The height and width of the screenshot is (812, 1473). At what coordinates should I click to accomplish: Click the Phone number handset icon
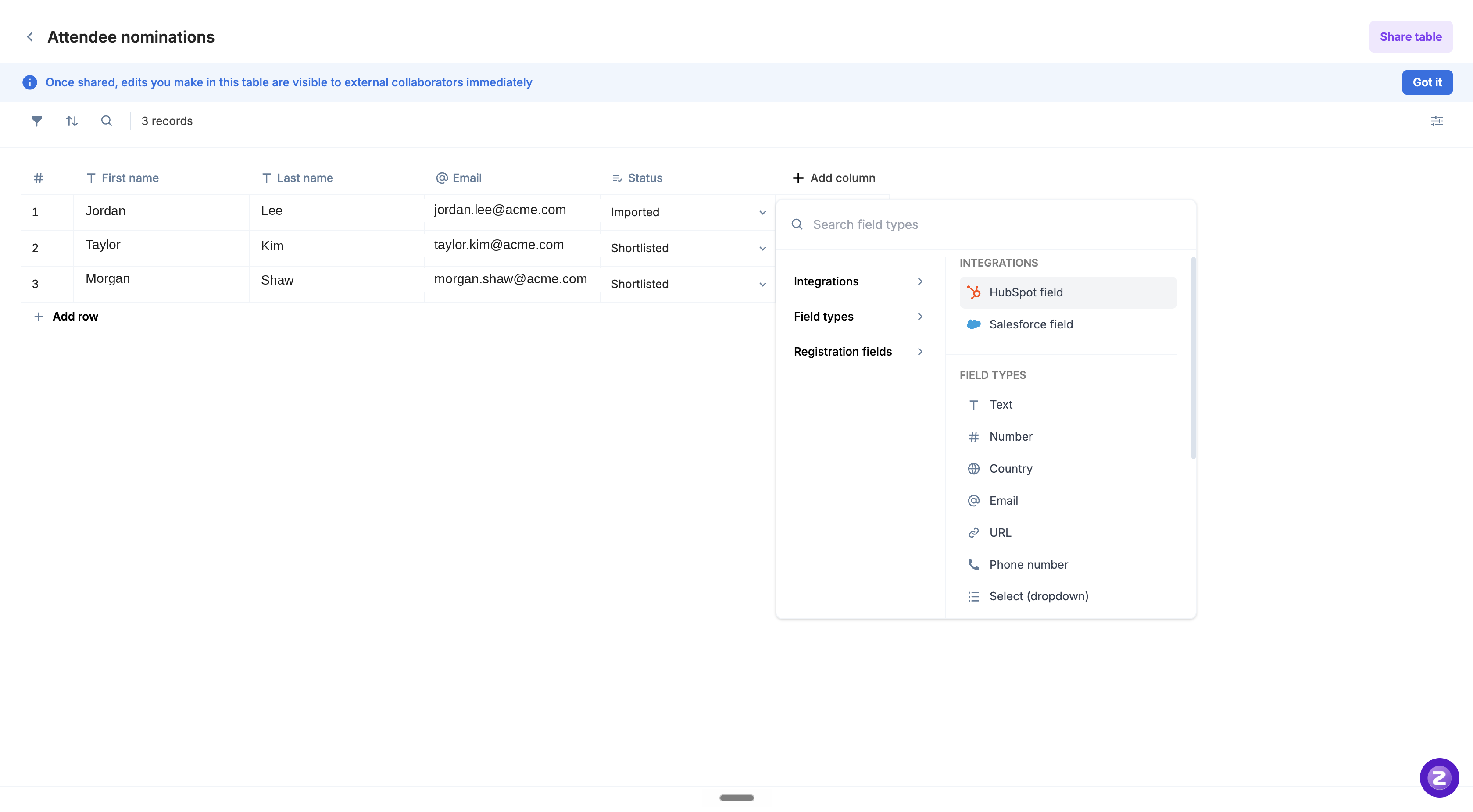coord(974,565)
